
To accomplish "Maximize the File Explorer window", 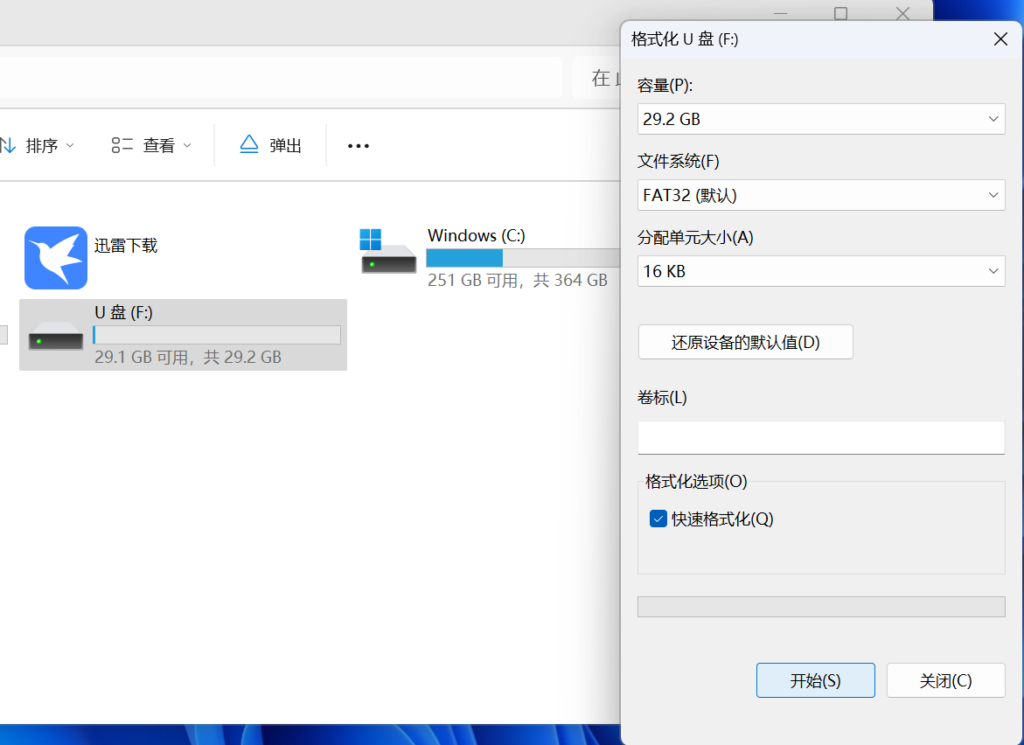I will [840, 13].
